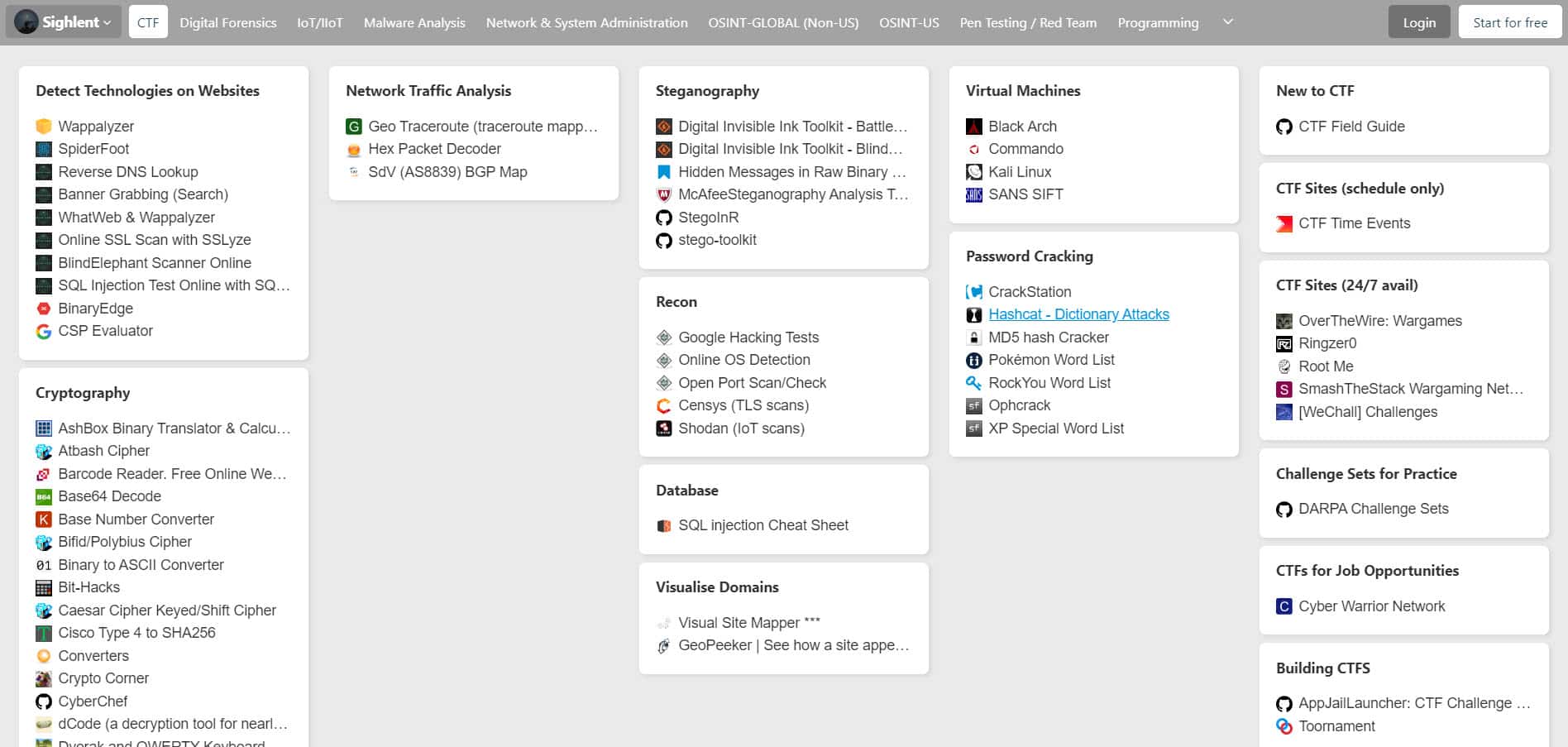1568x747 pixels.
Task: Click the Cyber Warrior Network icon
Action: 1284,606
